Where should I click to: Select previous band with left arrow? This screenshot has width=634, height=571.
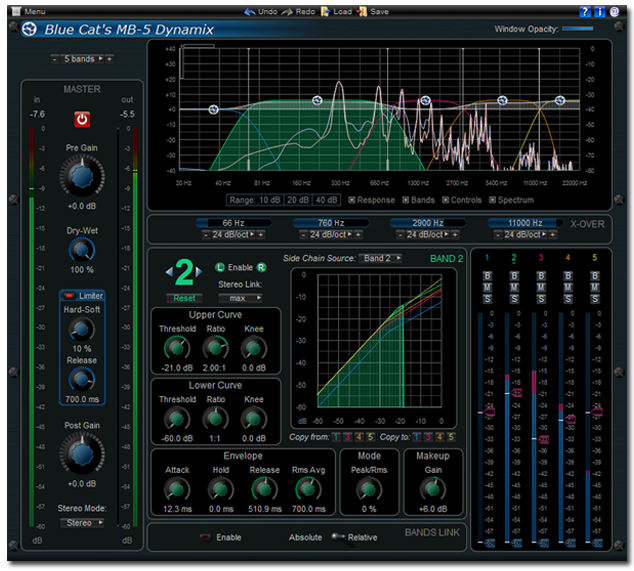click(x=169, y=272)
